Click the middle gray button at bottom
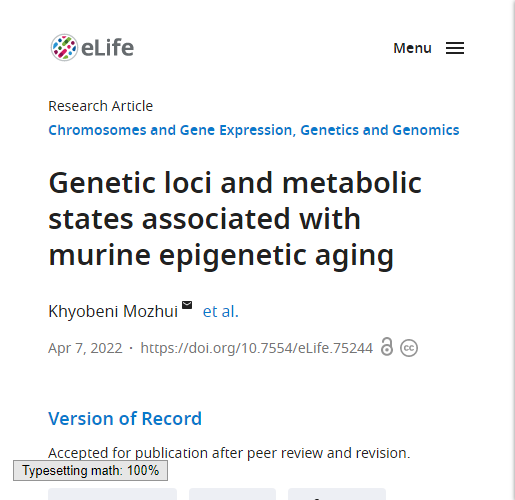This screenshot has height=500, width=515. click(232, 494)
